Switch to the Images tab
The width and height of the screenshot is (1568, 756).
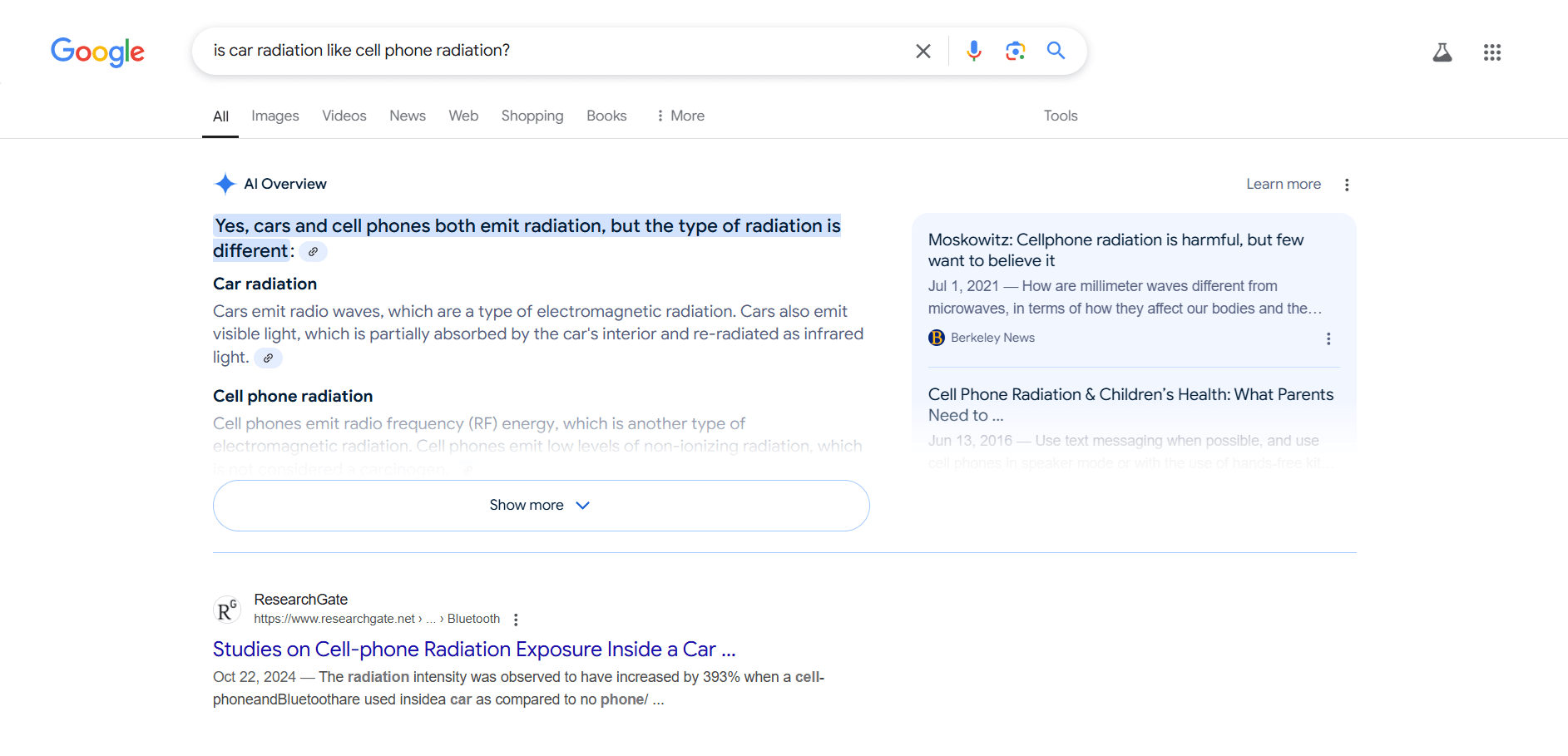pos(275,116)
